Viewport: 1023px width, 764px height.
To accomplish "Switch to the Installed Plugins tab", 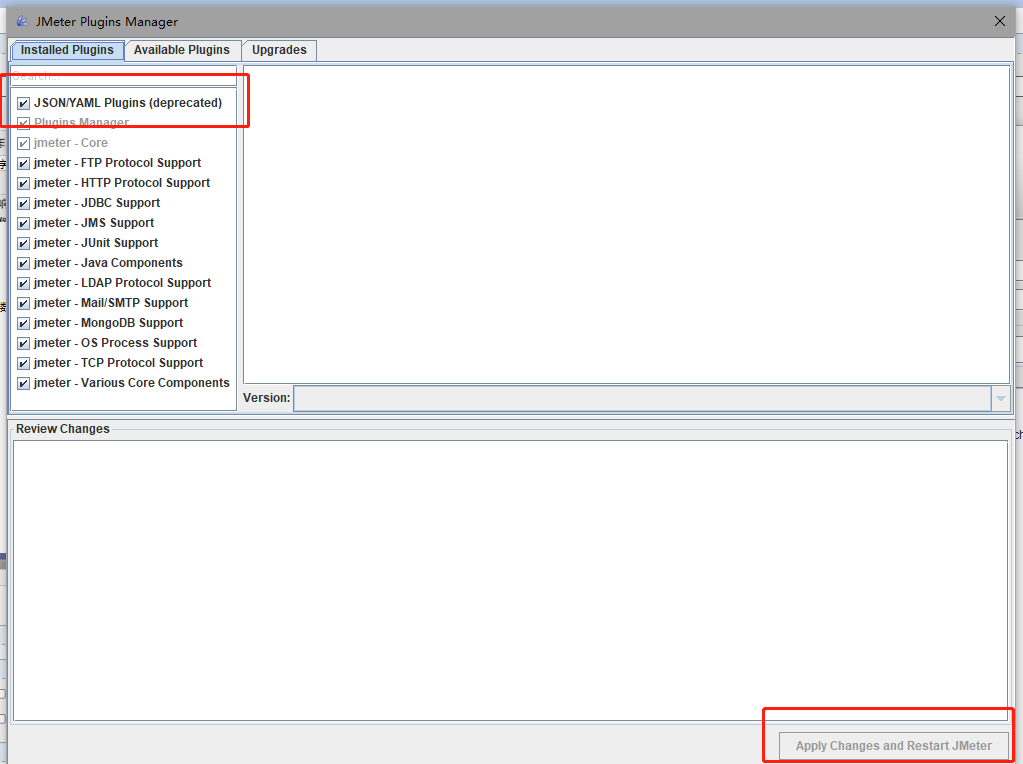I will [x=67, y=50].
